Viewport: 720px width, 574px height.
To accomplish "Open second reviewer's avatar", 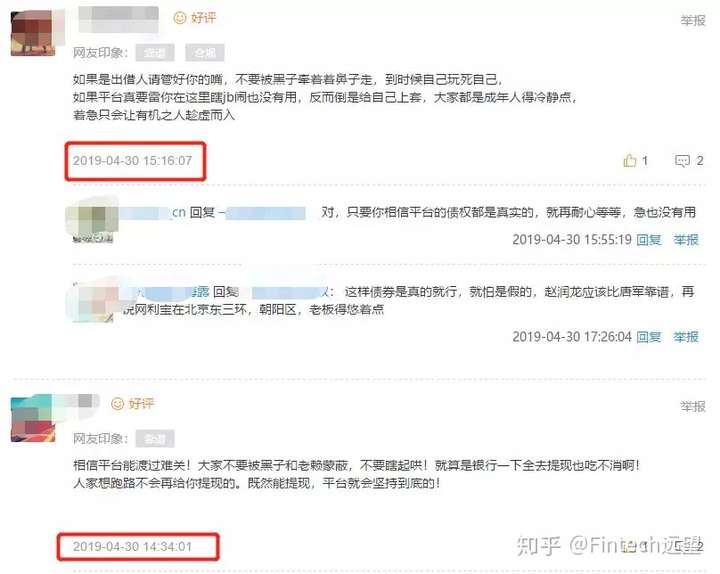I will point(33,419).
